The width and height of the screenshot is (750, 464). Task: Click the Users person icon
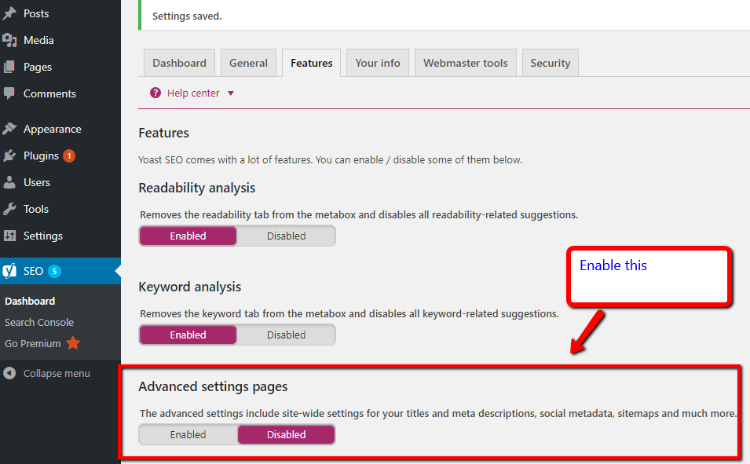pos(9,182)
